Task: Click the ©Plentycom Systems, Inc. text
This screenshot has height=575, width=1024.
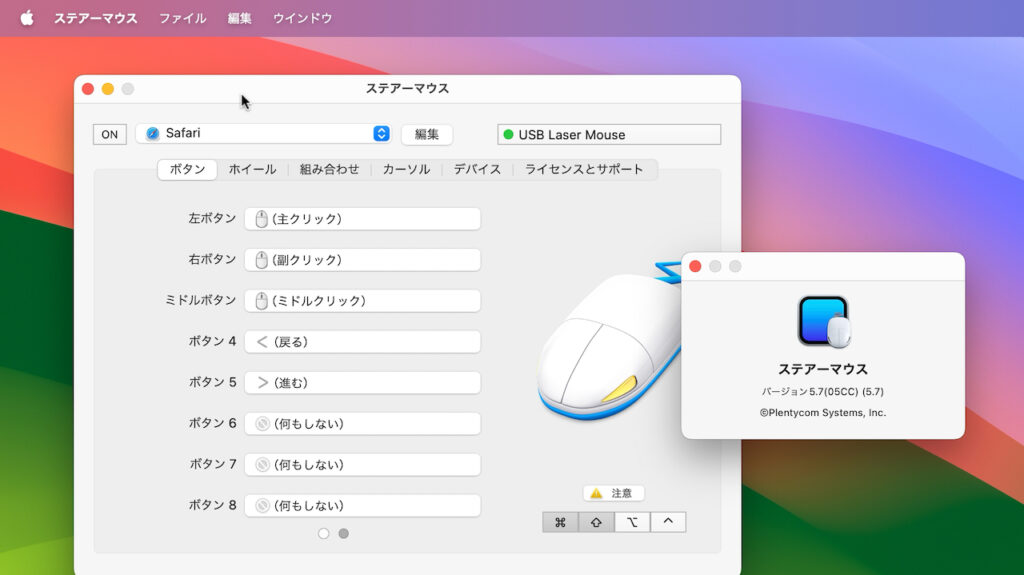Action: point(823,413)
